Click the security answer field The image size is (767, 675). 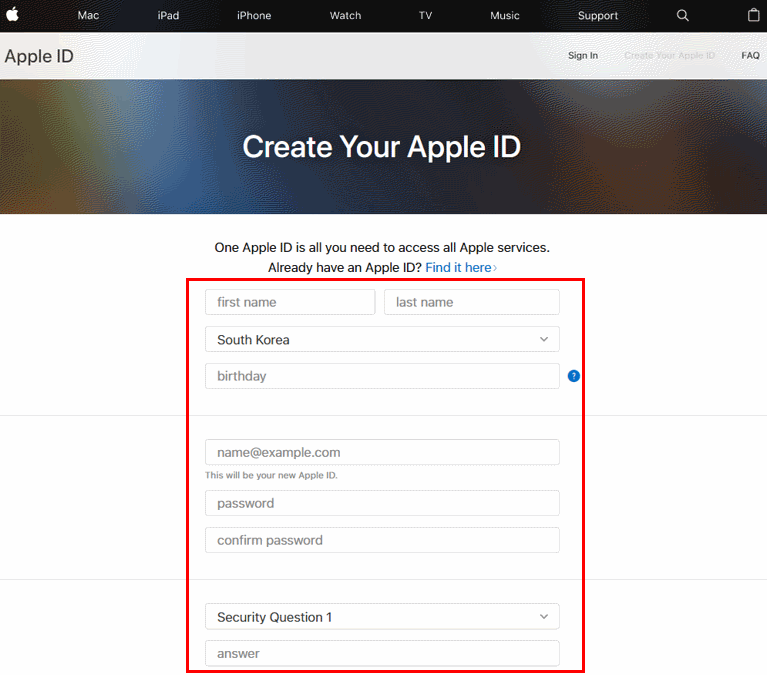click(382, 653)
